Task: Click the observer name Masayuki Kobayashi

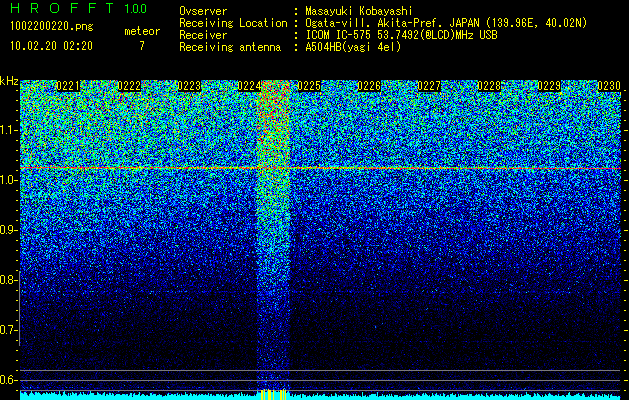Action: point(359,11)
